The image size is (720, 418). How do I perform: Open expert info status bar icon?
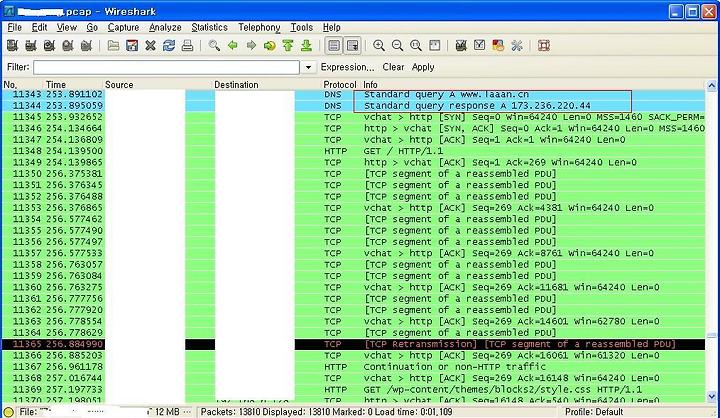tap(8, 412)
